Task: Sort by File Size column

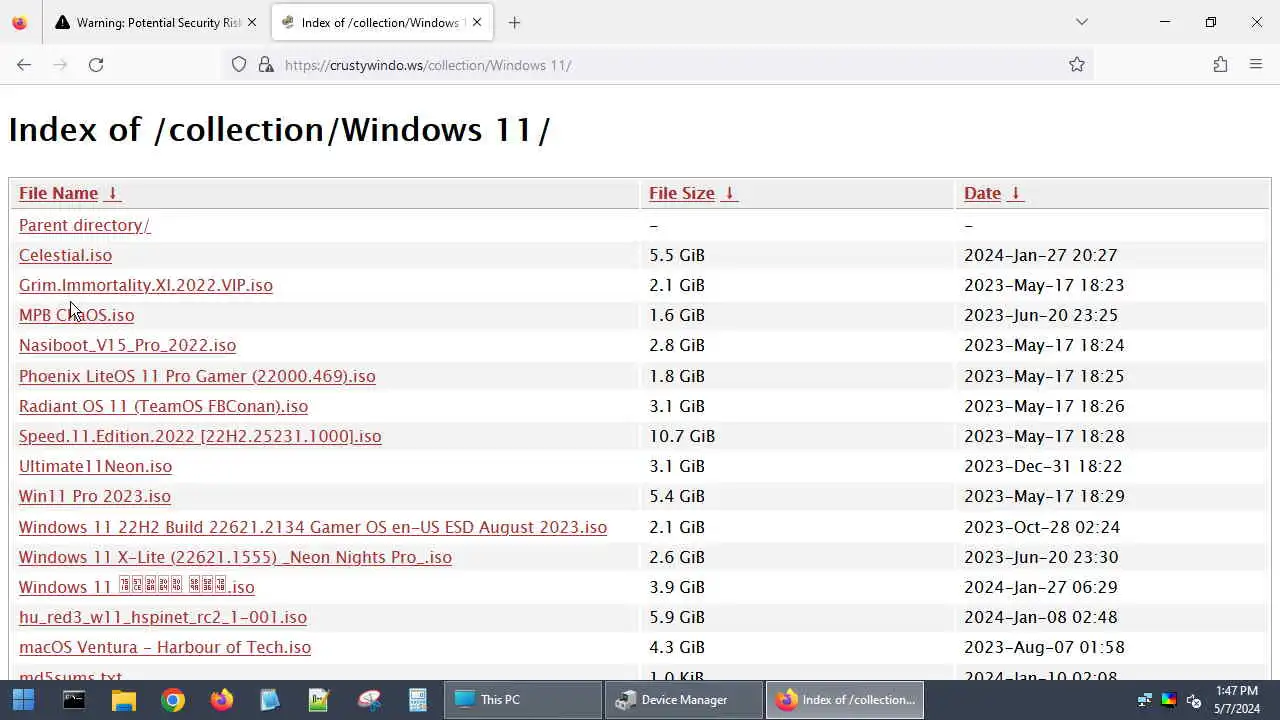Action: 681,193
